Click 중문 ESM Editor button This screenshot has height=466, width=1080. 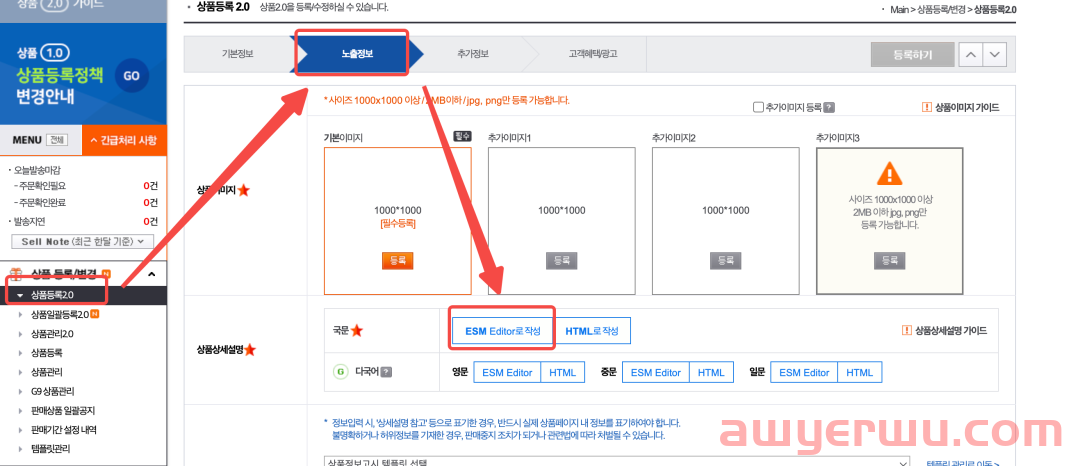[x=656, y=372]
